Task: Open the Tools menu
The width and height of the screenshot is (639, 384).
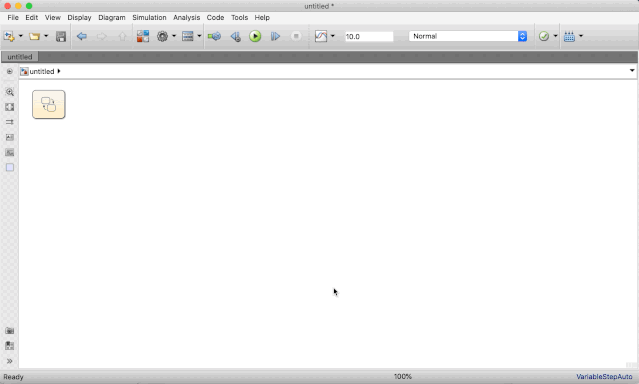Action: click(x=239, y=18)
